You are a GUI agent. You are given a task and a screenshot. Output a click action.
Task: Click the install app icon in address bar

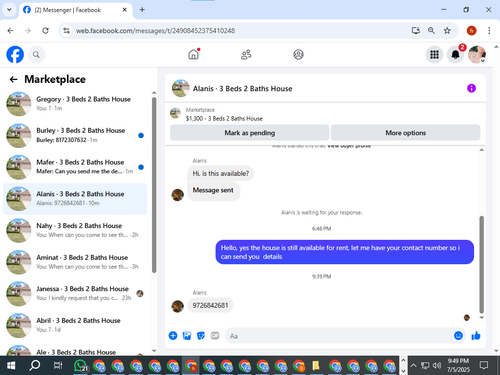click(415, 31)
